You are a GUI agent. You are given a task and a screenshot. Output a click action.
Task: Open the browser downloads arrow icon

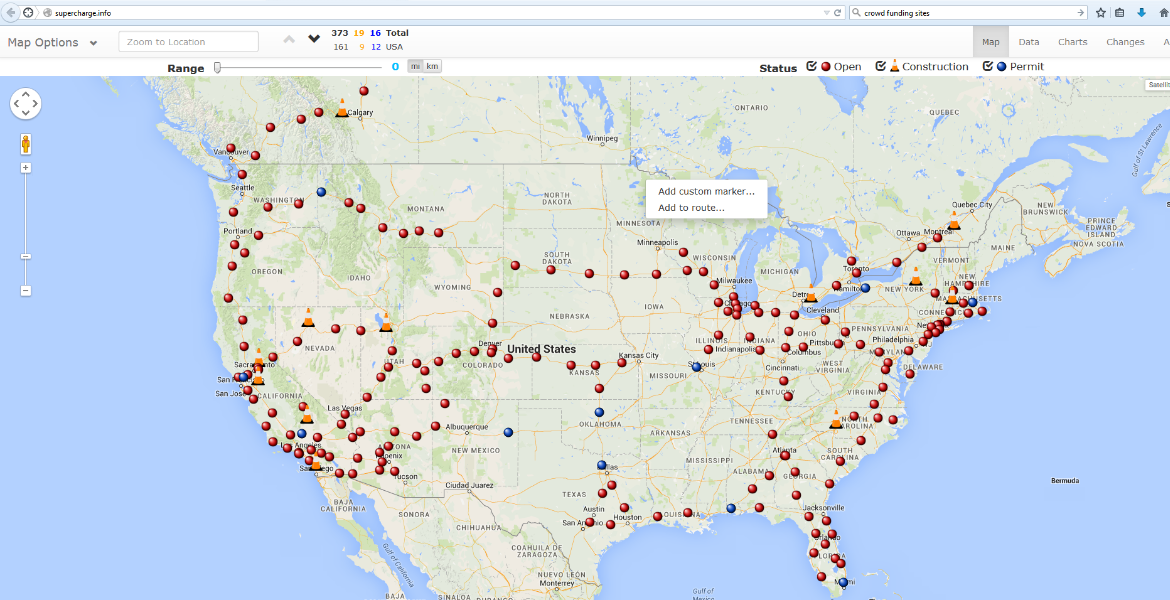pyautogui.click(x=1141, y=13)
